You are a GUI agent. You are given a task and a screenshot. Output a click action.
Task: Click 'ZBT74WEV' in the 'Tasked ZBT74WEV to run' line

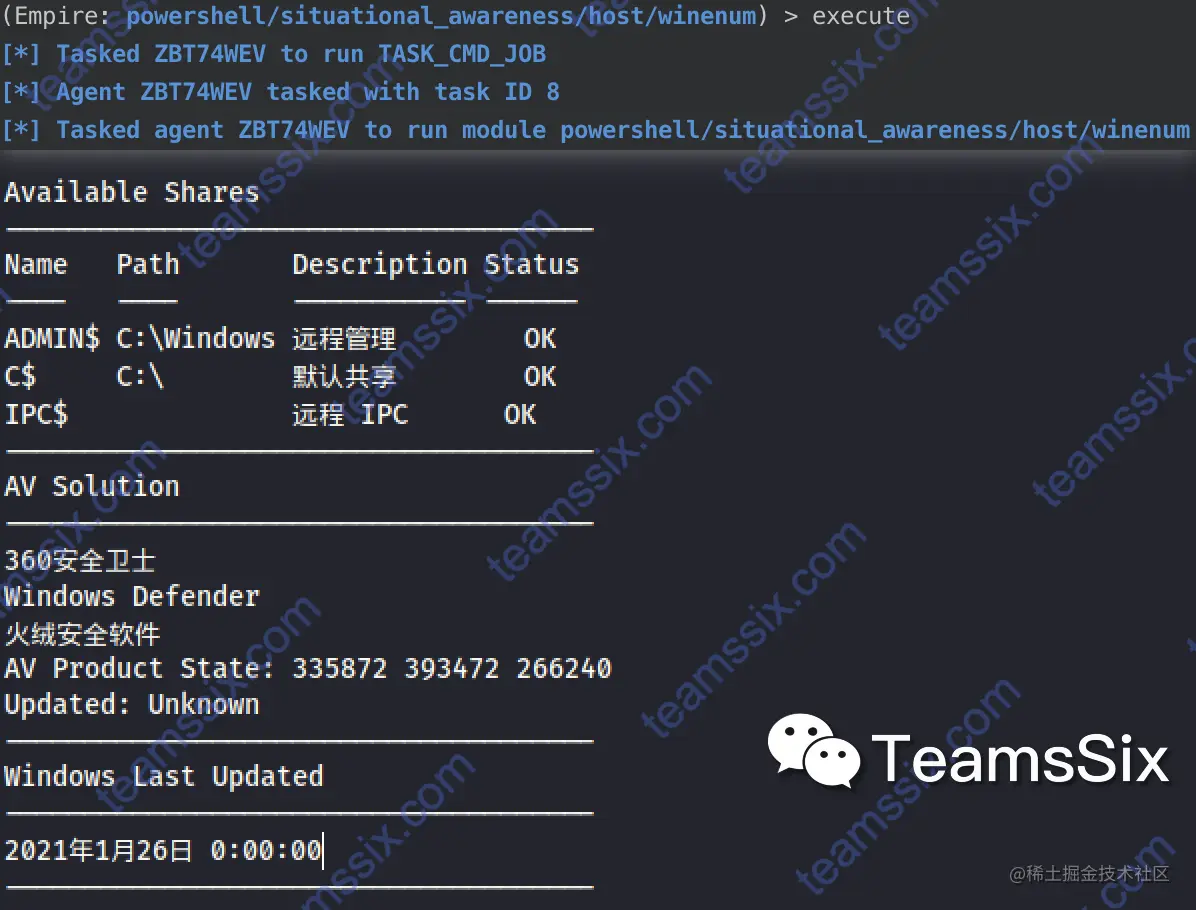point(210,54)
